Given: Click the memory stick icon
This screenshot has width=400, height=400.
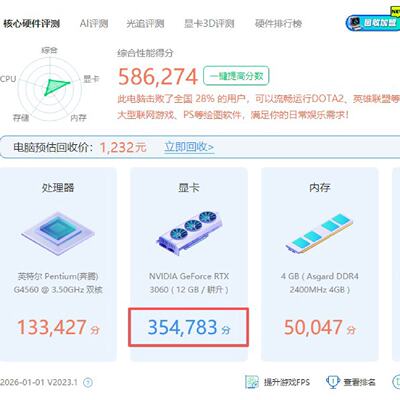Looking at the screenshot, I should click(319, 233).
